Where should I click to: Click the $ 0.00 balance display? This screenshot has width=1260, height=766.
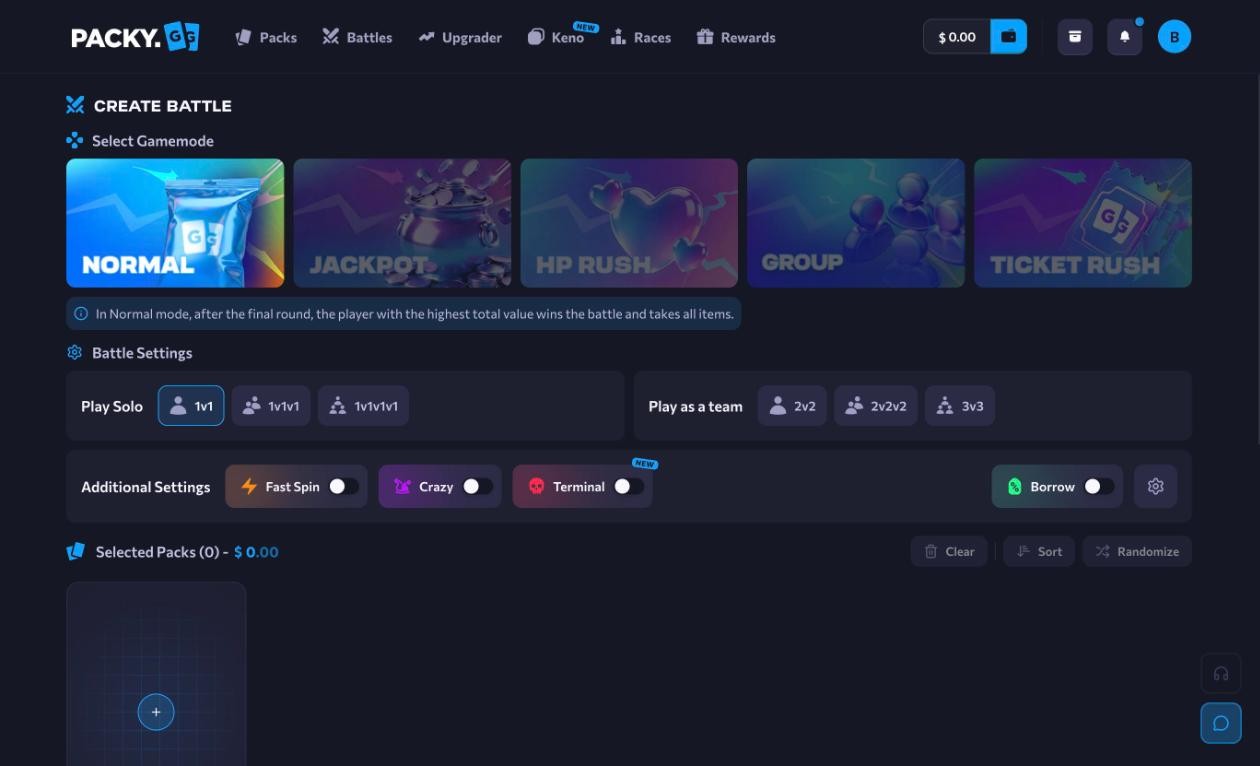pyautogui.click(x=957, y=37)
